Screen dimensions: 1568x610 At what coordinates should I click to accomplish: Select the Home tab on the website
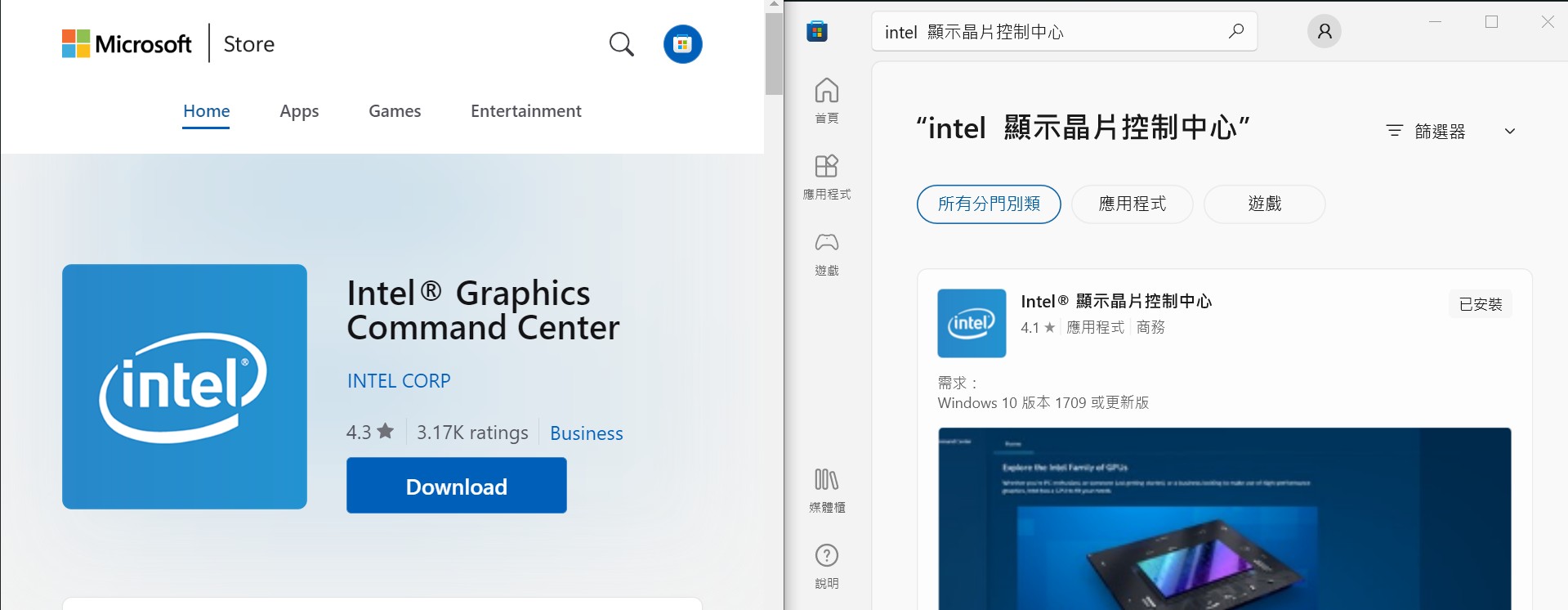(207, 111)
